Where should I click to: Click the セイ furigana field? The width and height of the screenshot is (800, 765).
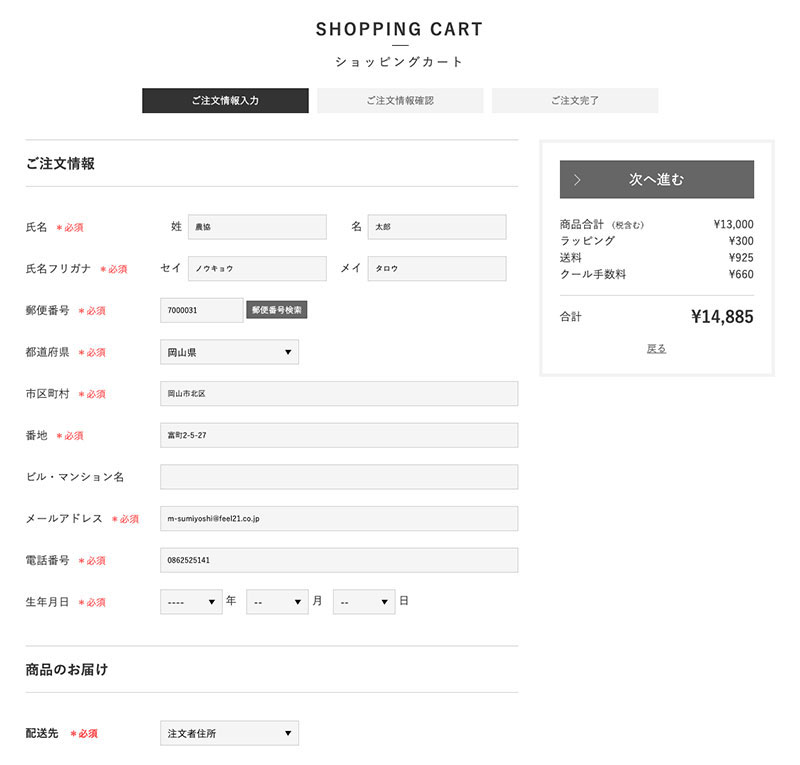(257, 268)
